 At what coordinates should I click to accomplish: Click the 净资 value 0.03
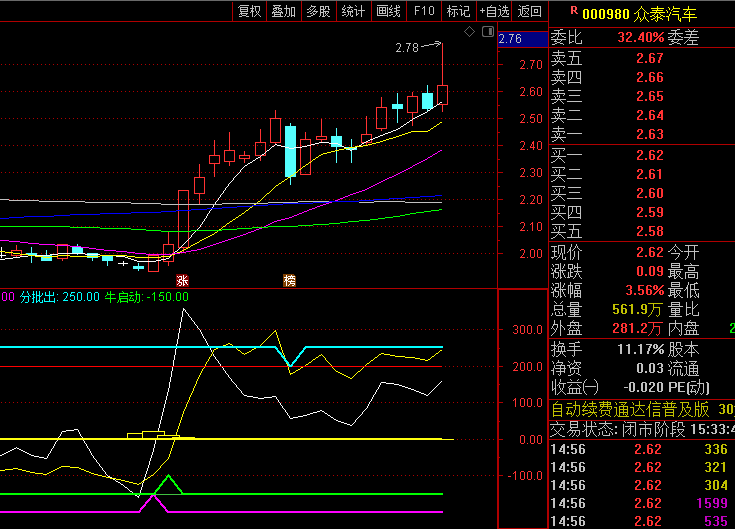pos(650,368)
